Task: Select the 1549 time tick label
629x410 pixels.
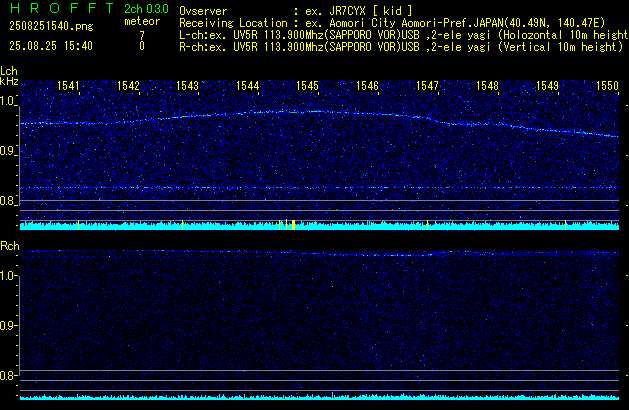Action: 547,86
